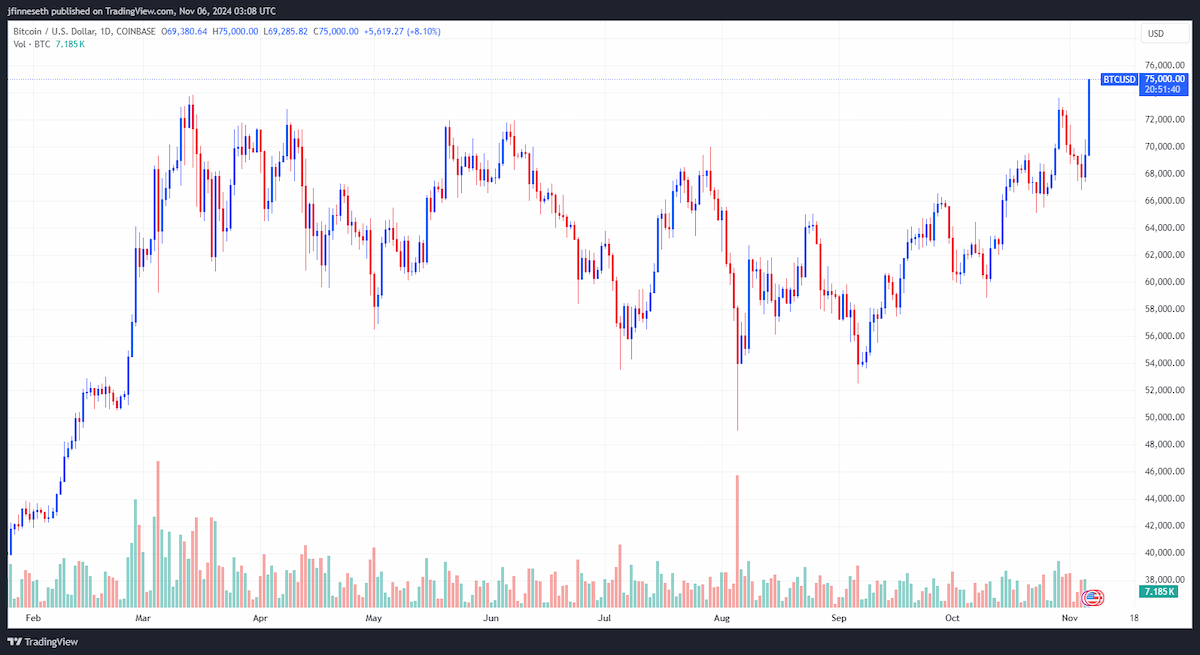Click the Jun label on time axis
The image size is (1200, 655).
click(491, 618)
